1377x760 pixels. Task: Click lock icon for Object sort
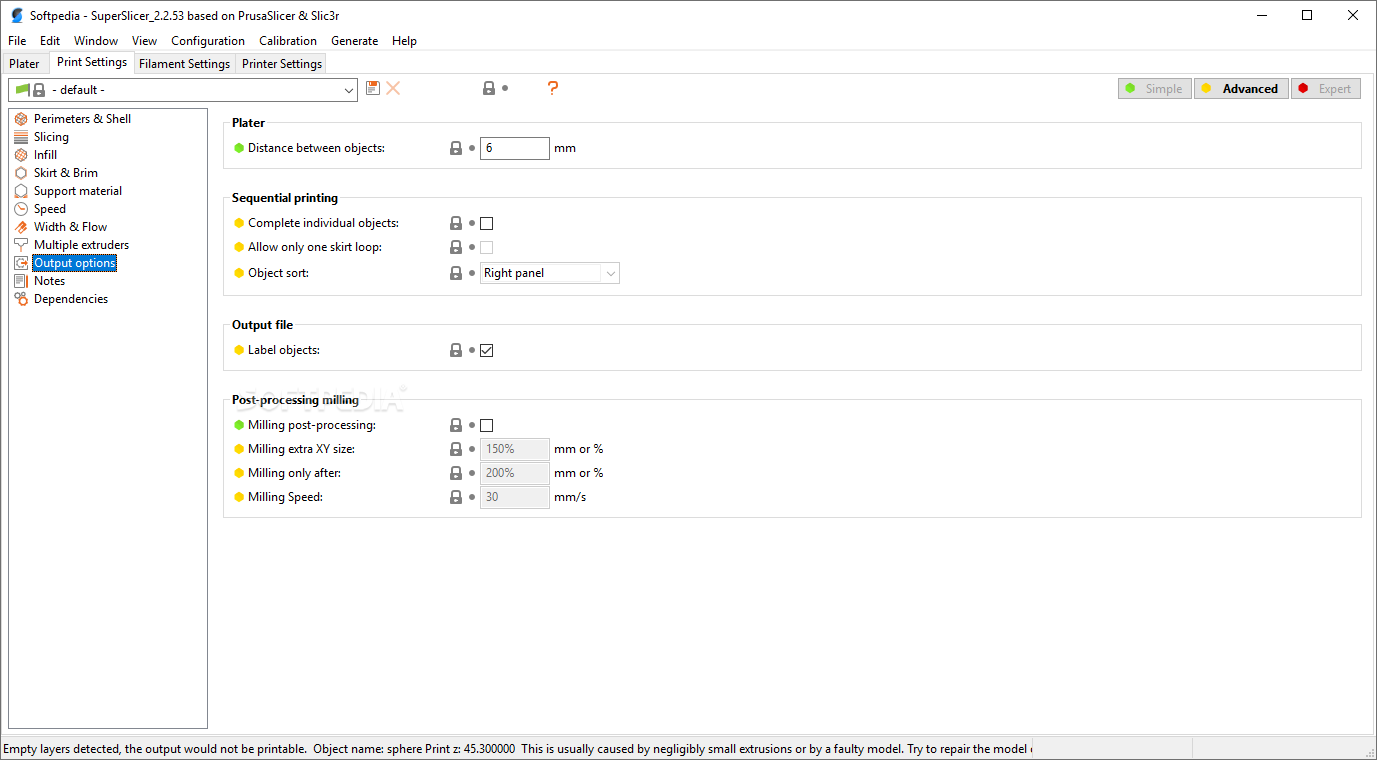(456, 273)
